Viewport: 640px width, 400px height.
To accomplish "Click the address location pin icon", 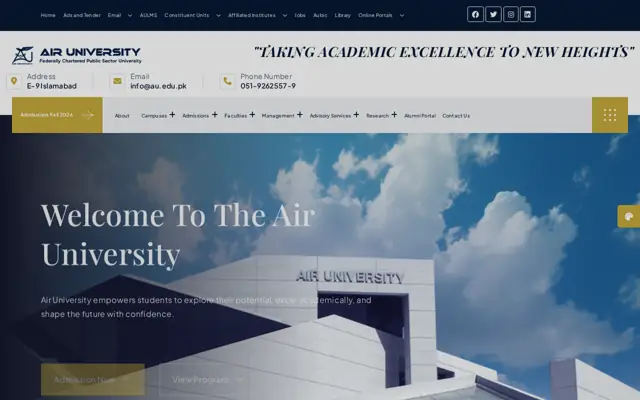I will (14, 81).
